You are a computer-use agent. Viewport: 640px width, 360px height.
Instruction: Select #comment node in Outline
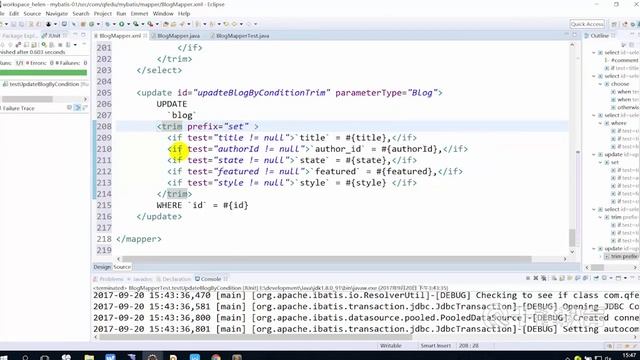[x=624, y=60]
